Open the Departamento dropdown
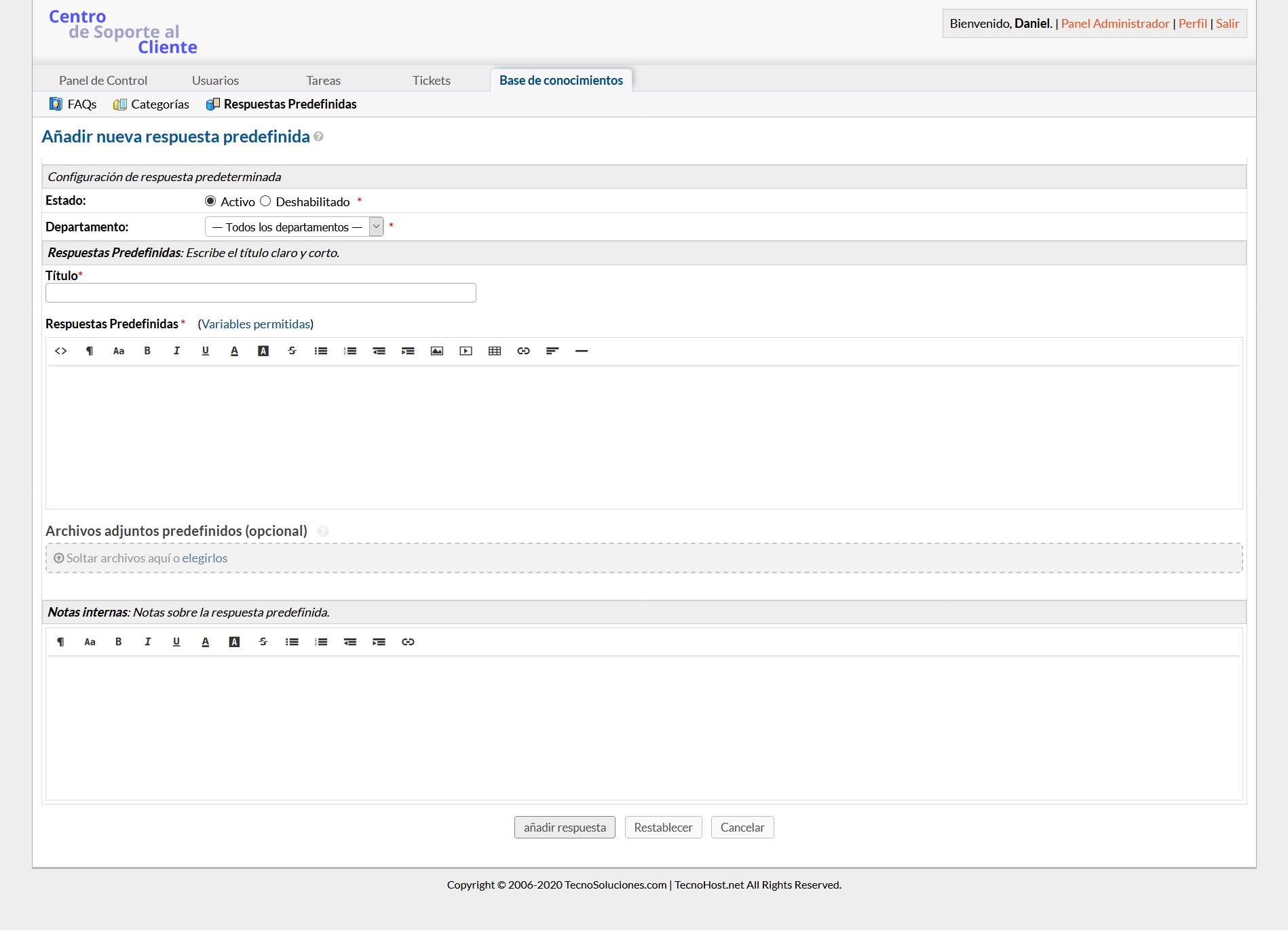 tap(294, 227)
